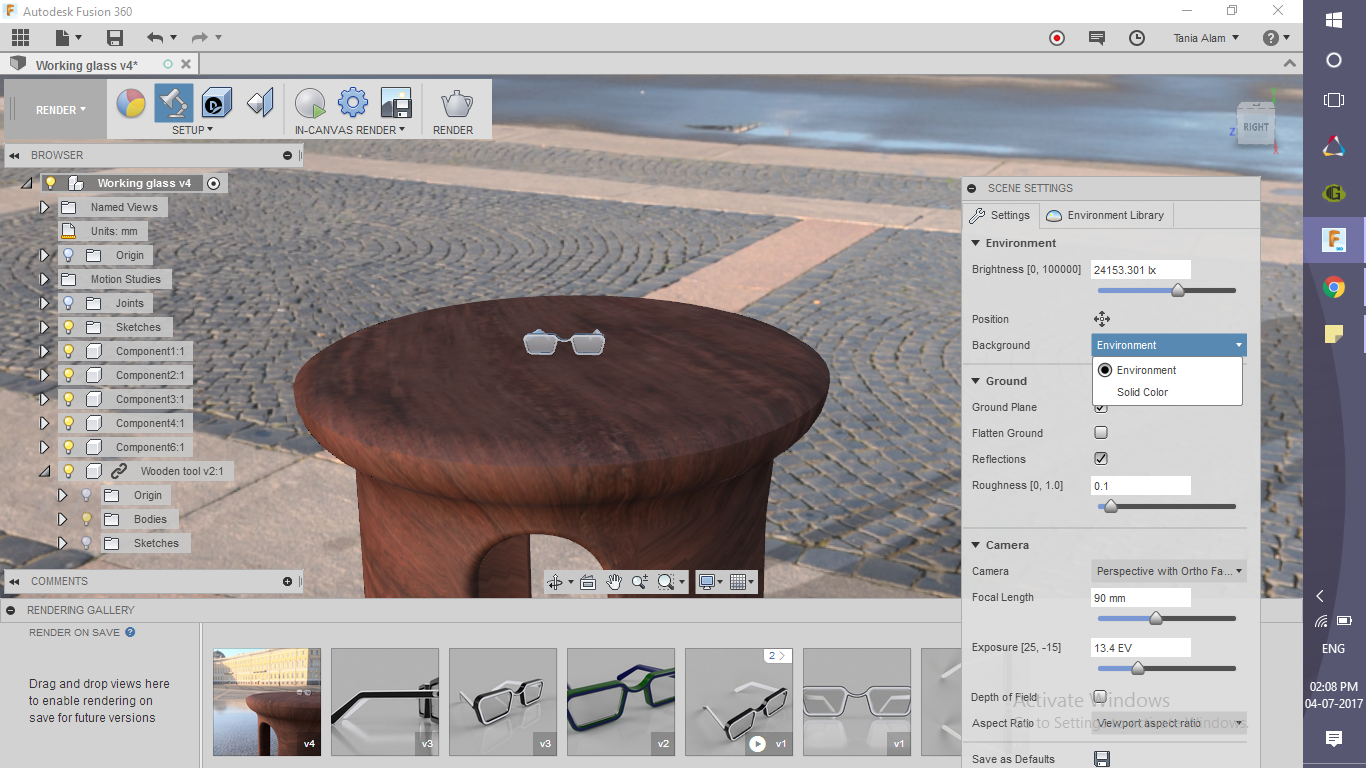Start the In-Canvas Render icon

pyautogui.click(x=310, y=103)
